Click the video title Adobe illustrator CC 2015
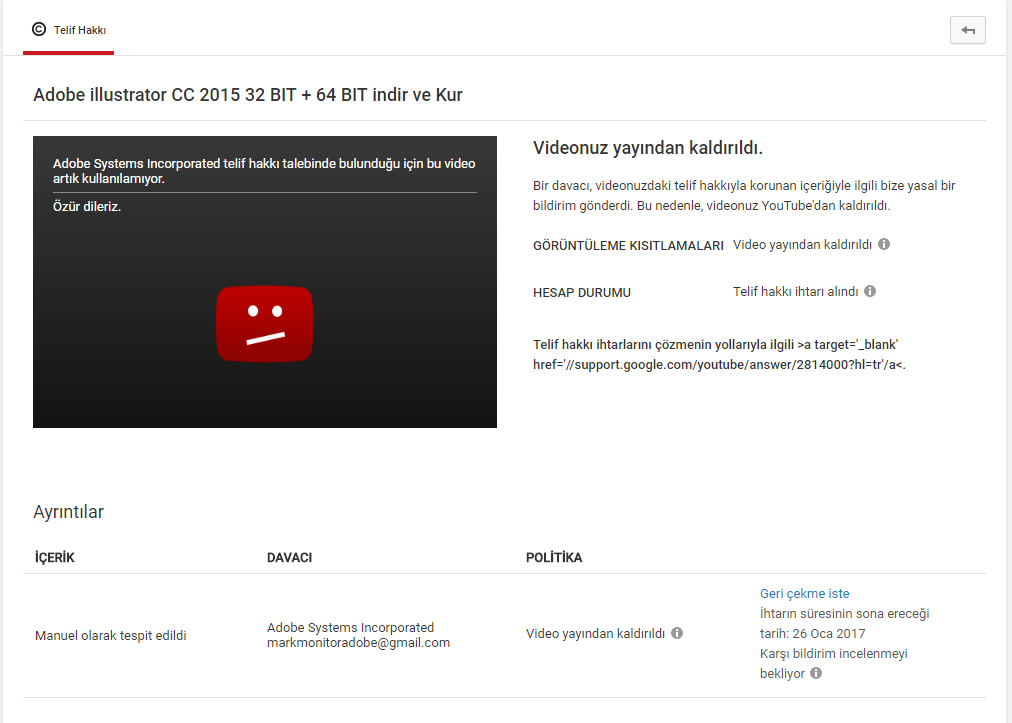Screen dimensions: 1012x723 (x=248, y=95)
